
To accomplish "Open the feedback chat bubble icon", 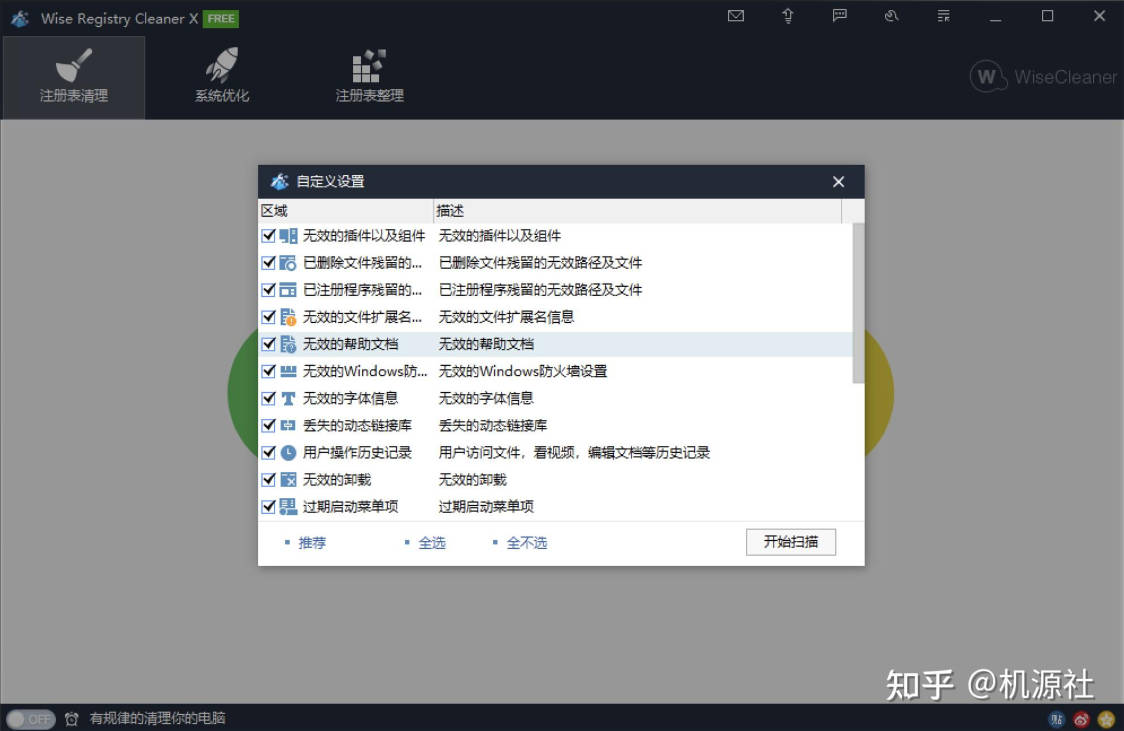I will (x=840, y=16).
